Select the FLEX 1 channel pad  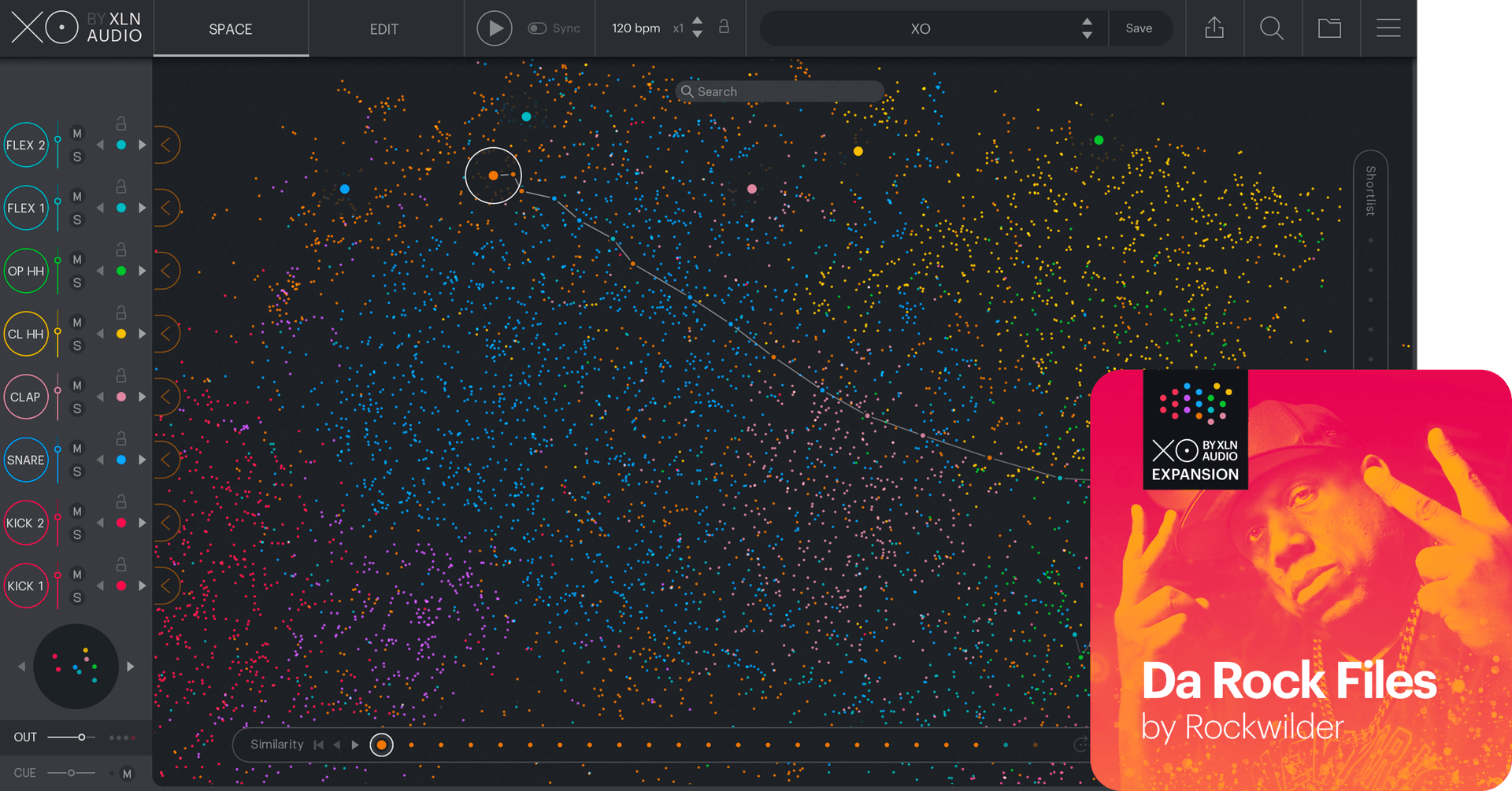pos(26,208)
